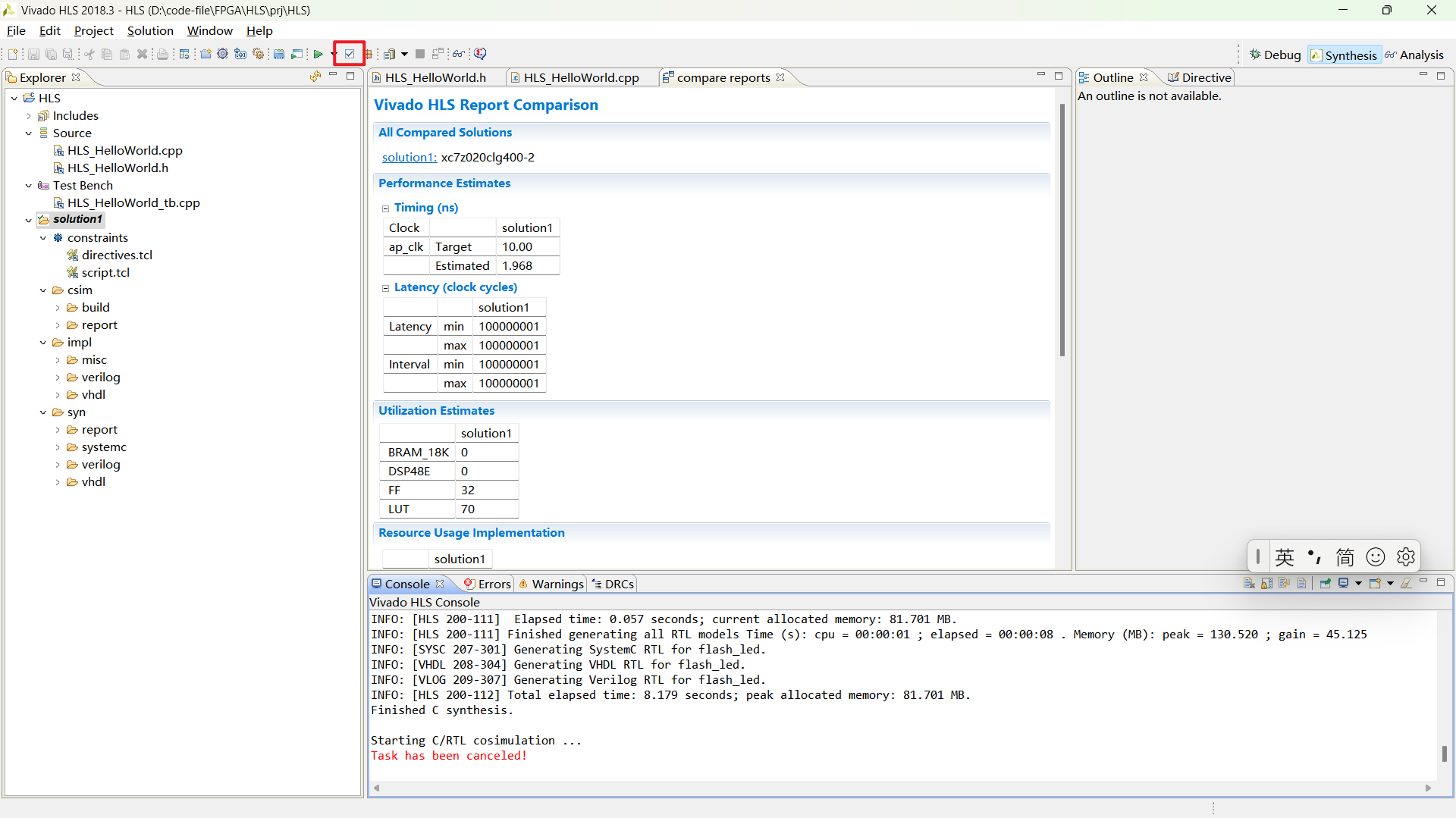Toggle the C/RTL Cosimulation checkmark icon
1456x818 pixels.
pyautogui.click(x=350, y=54)
